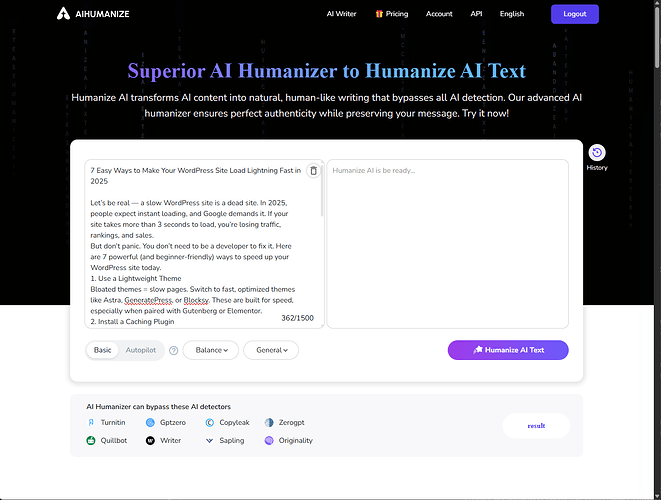Click the Gptzero detector icon
Image resolution: width=661 pixels, height=500 pixels.
click(150, 422)
